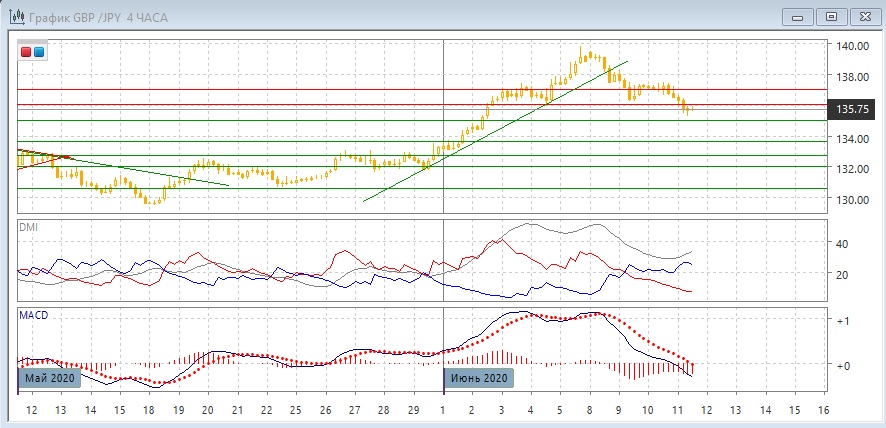Viewport: 886px width, 428px height.
Task: Select the DMI indicator label
Action: click(28, 227)
